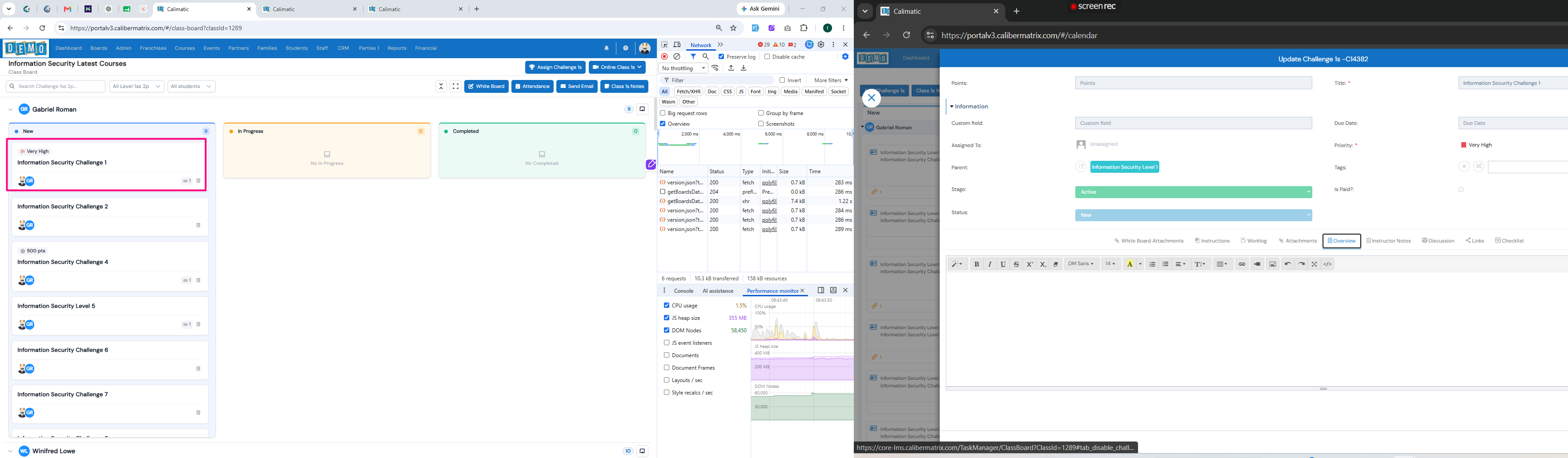Open the All students dropdown
The height and width of the screenshot is (458, 1568).
pos(192,86)
